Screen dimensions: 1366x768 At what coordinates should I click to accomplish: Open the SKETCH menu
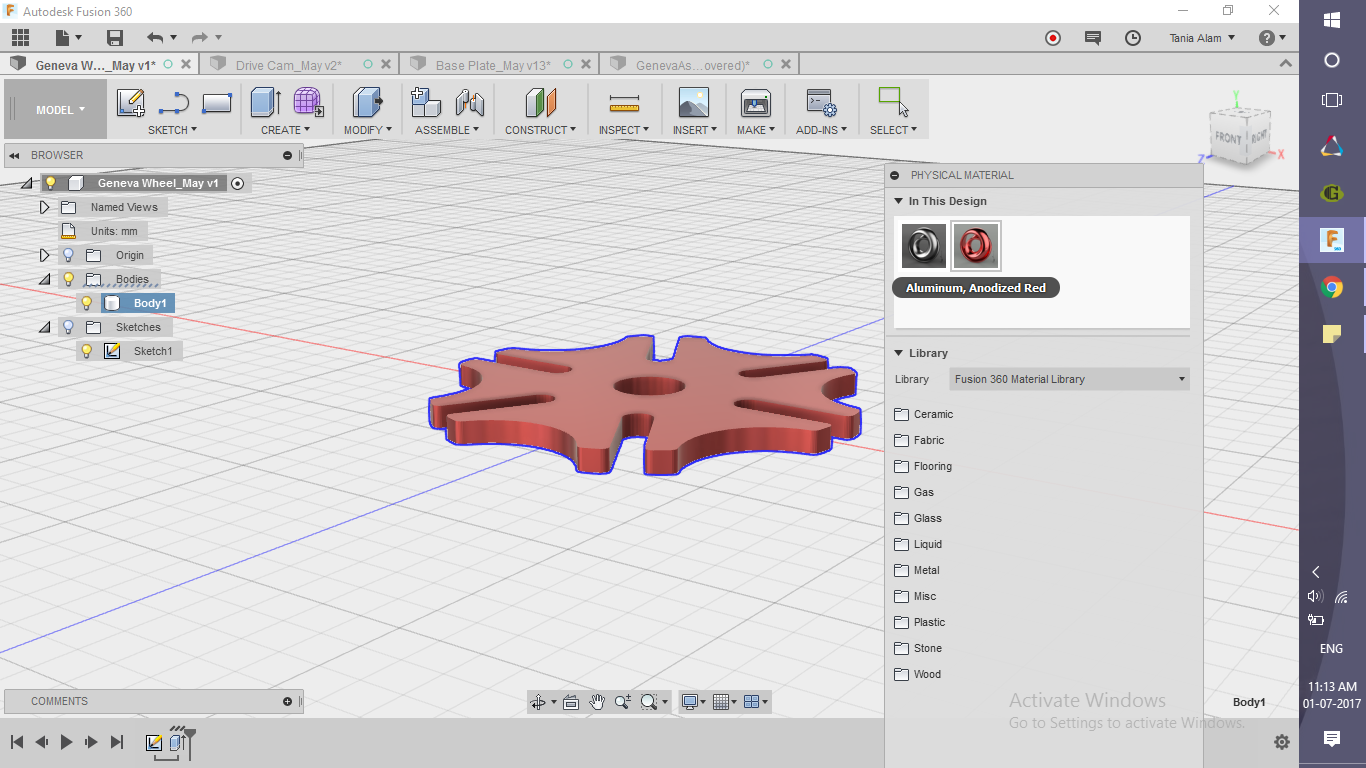[172, 130]
